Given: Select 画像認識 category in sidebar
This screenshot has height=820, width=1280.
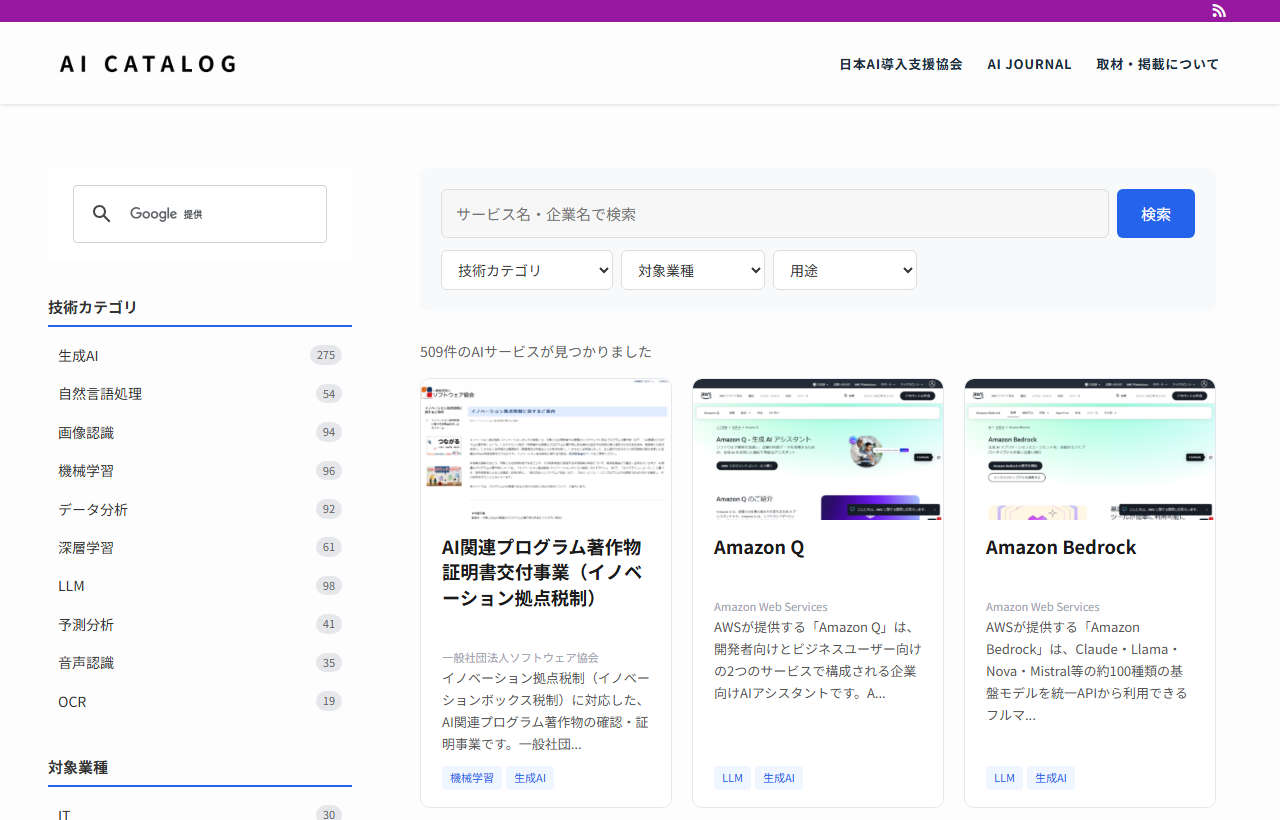Looking at the screenshot, I should (x=200, y=432).
